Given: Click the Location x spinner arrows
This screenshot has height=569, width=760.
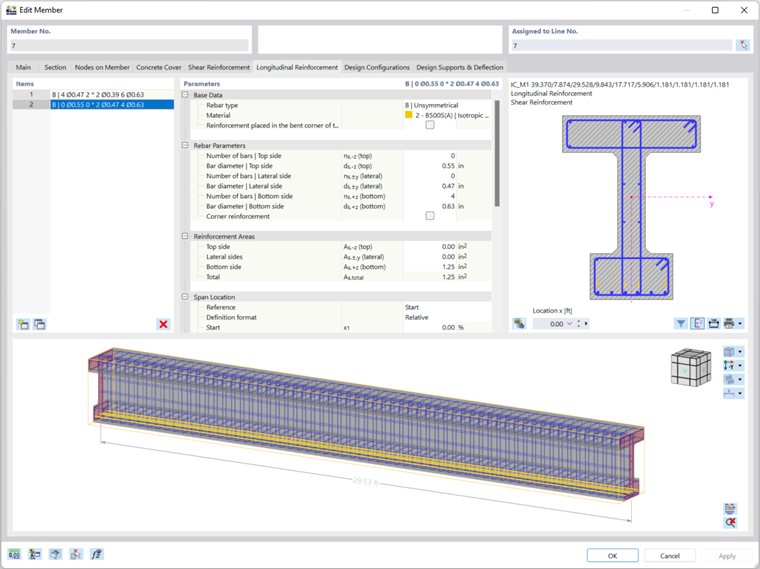Looking at the screenshot, I should (x=578, y=324).
